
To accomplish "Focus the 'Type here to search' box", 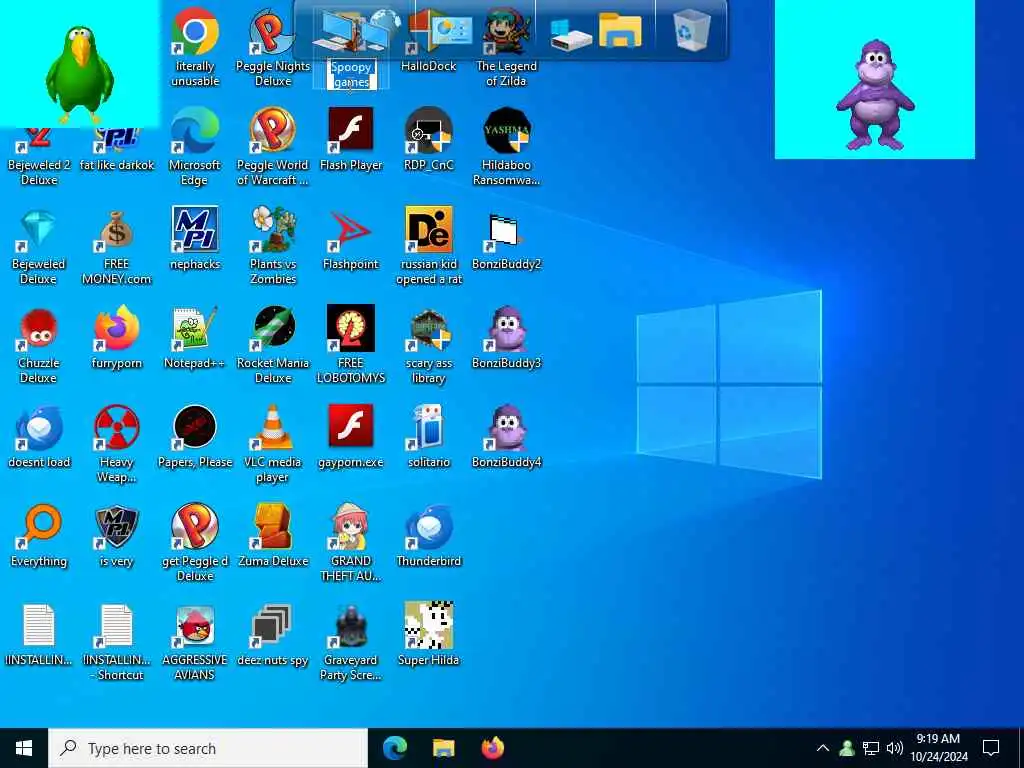I will 208,748.
